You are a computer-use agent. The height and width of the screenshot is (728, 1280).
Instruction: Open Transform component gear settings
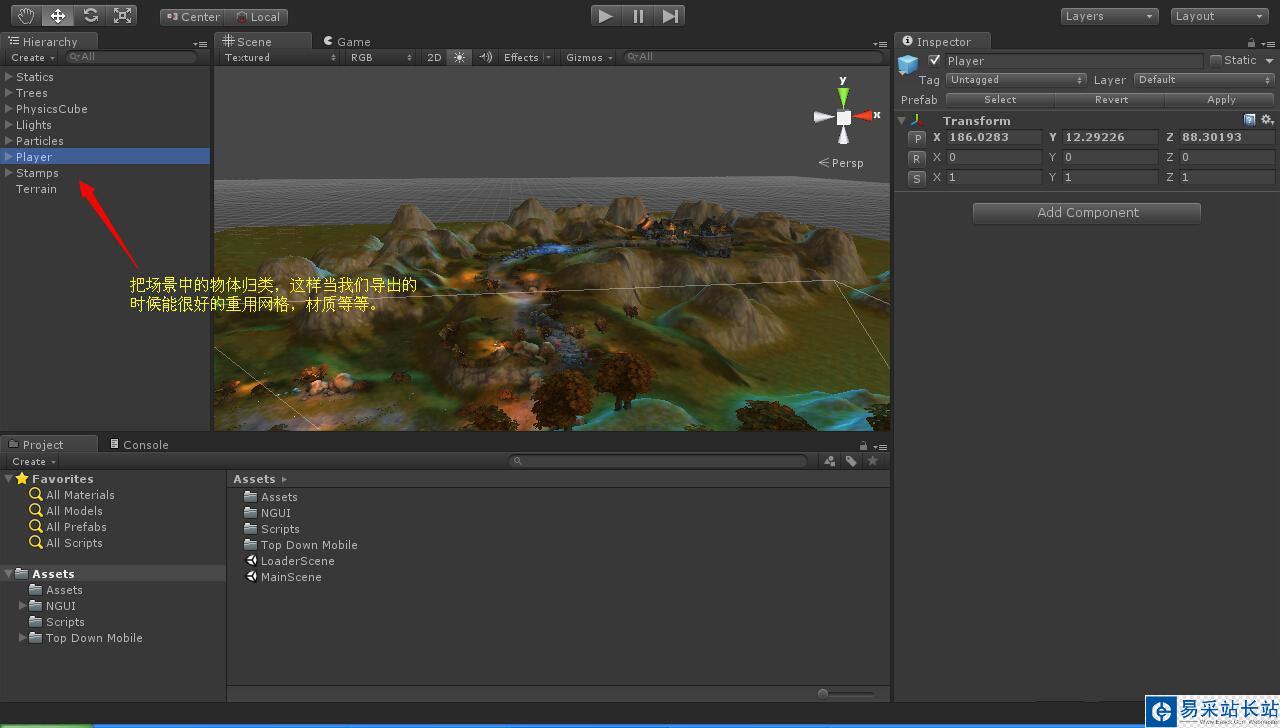click(1267, 120)
